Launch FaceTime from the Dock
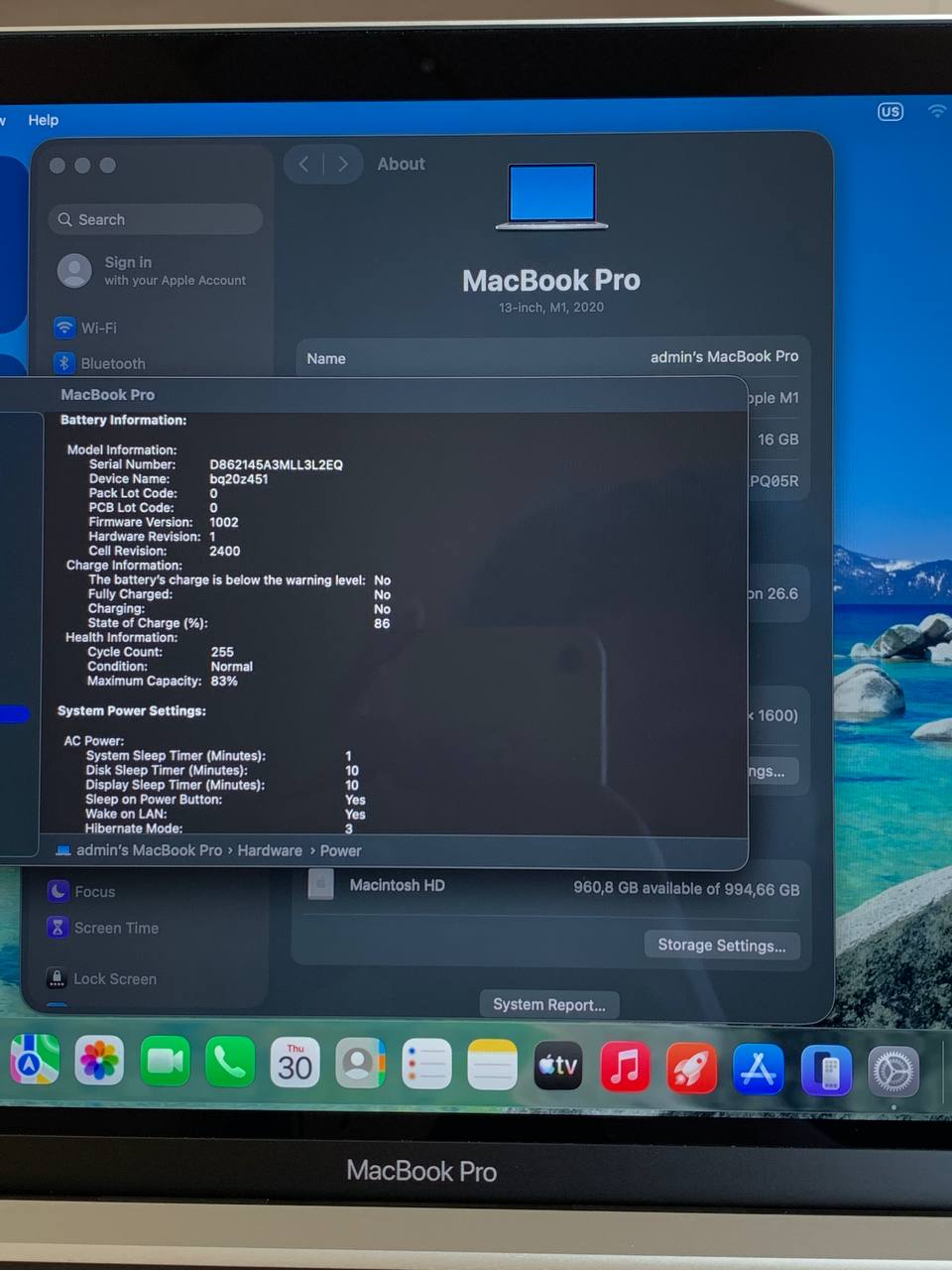The image size is (952, 1270). click(165, 1062)
